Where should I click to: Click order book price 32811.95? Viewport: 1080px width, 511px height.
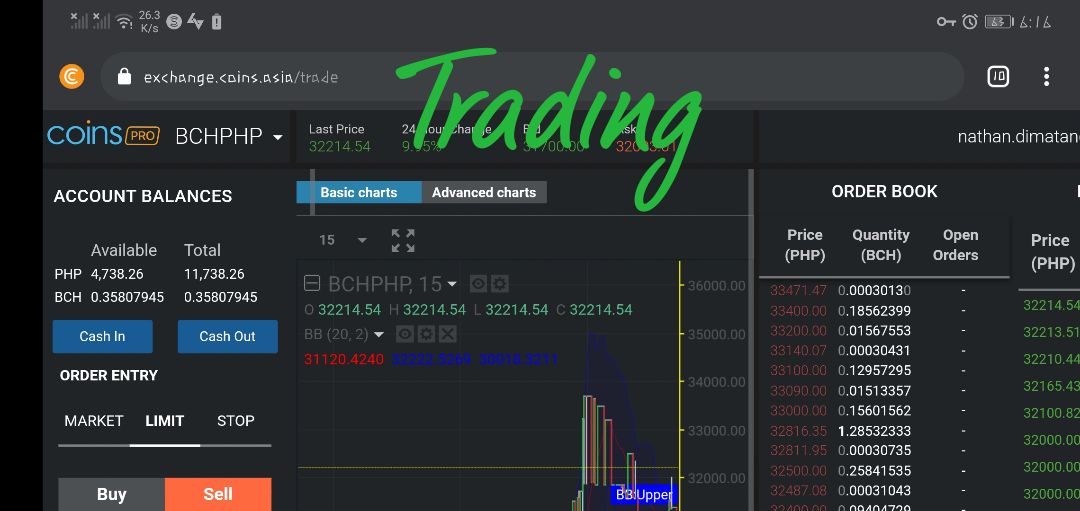coord(798,450)
